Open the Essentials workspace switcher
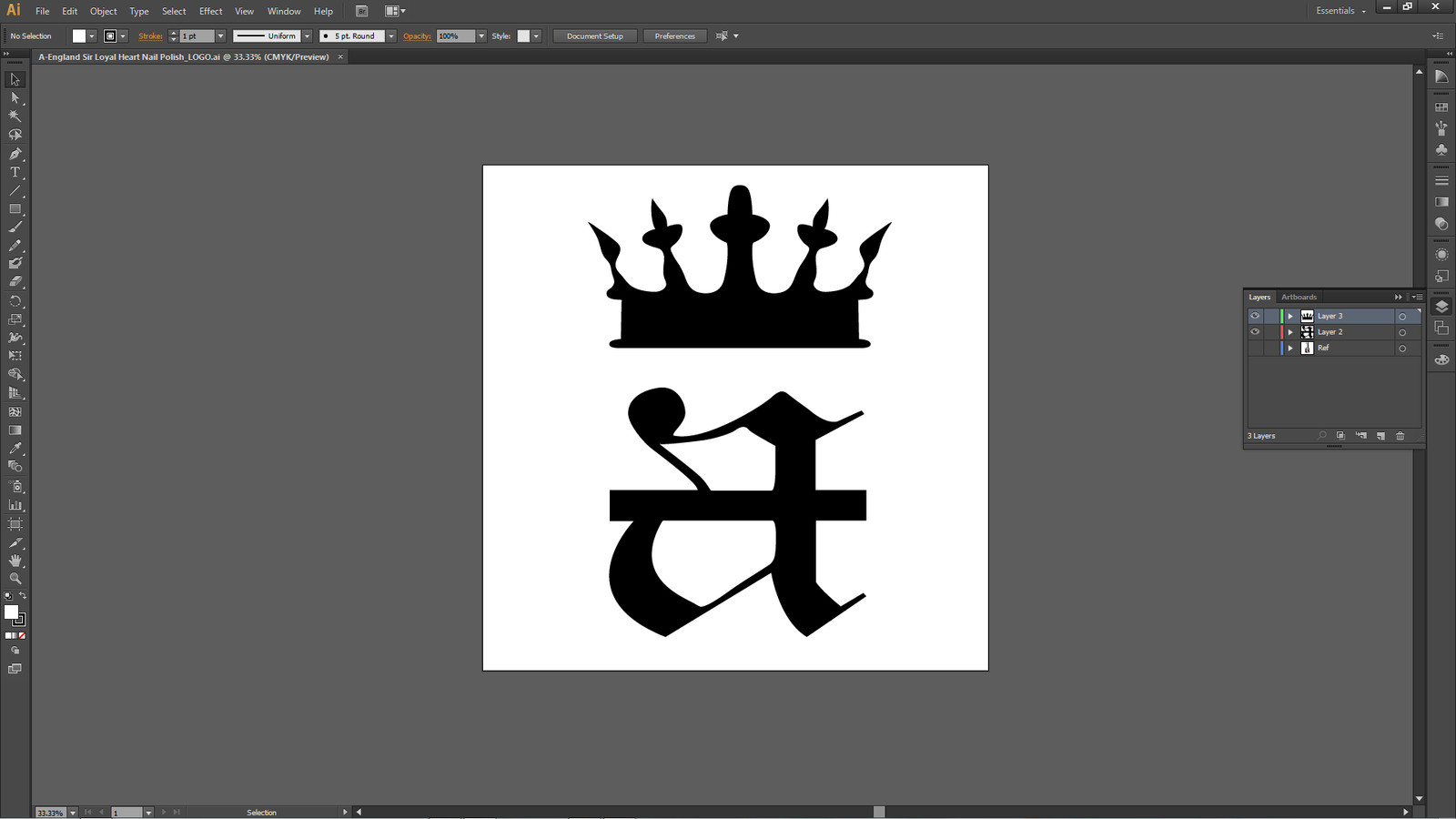This screenshot has height=819, width=1456. click(x=1341, y=11)
